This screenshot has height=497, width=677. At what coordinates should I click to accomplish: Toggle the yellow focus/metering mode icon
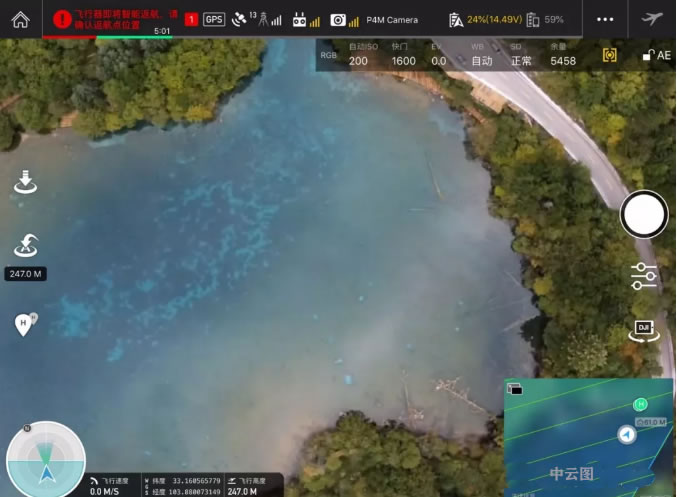(610, 55)
